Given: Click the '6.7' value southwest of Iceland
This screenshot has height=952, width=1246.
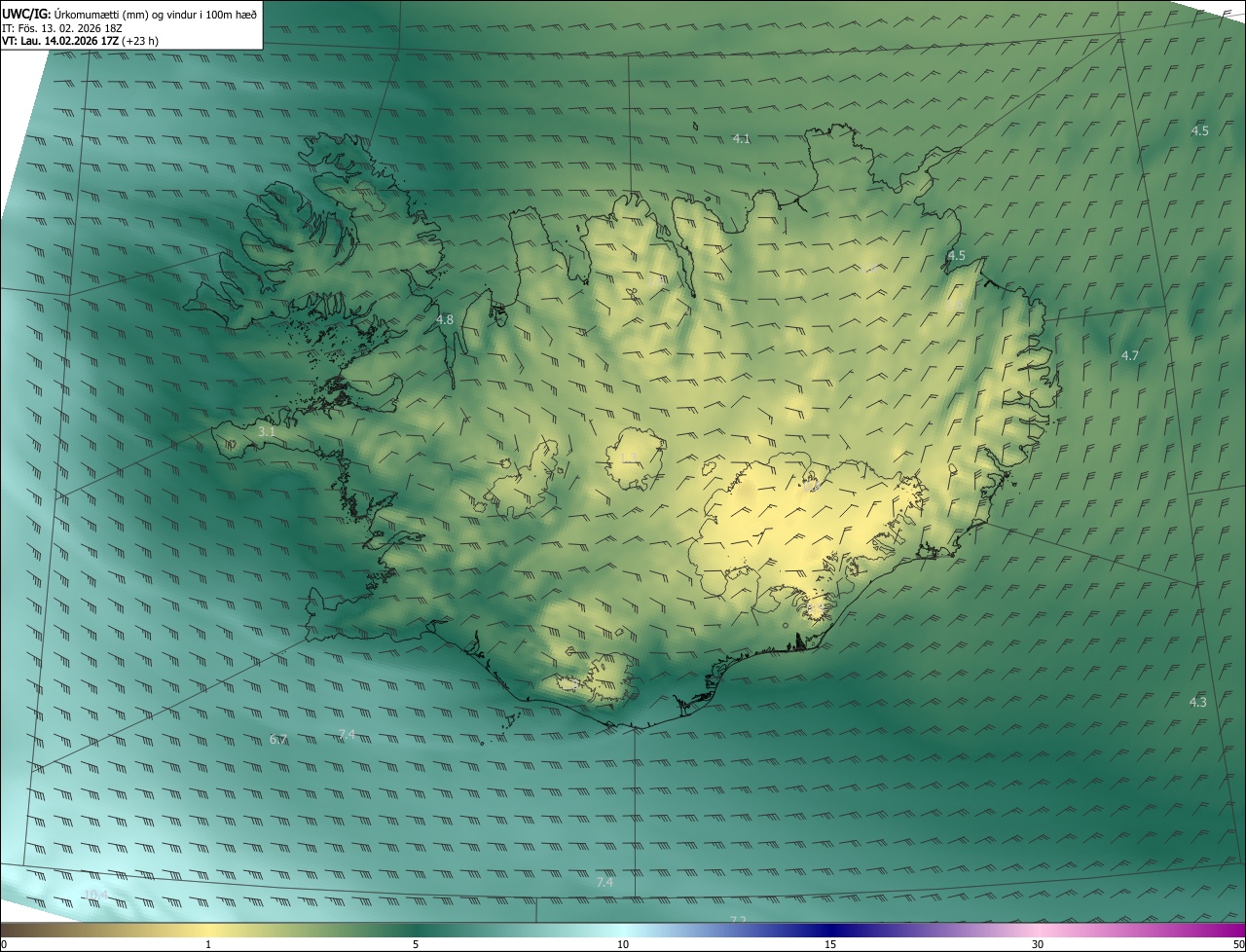Looking at the screenshot, I should coord(277,740).
